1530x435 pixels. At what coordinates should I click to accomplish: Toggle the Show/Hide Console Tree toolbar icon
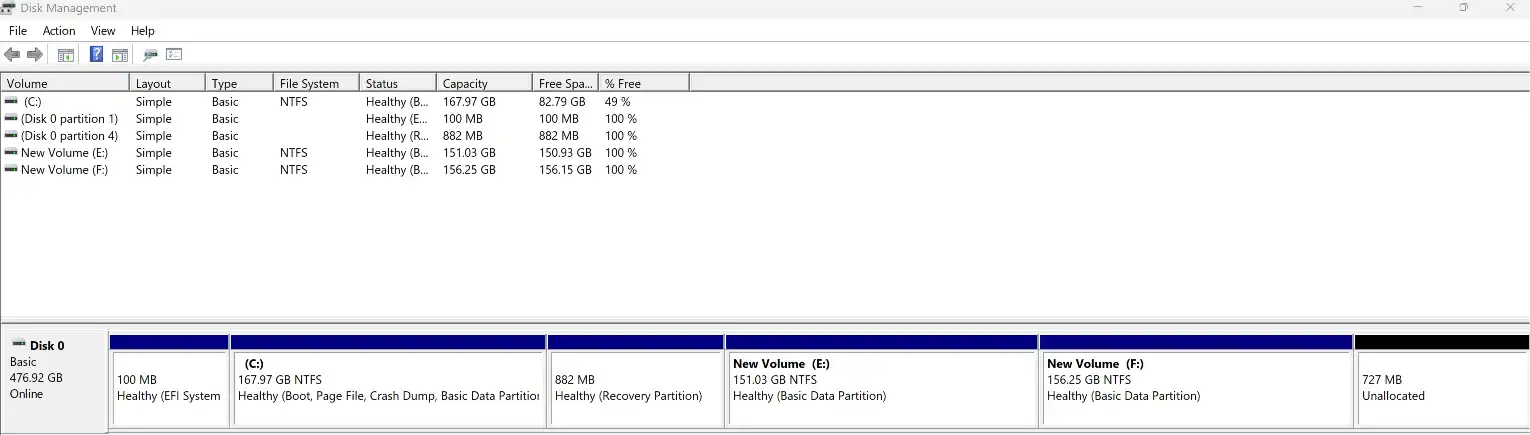[66, 55]
